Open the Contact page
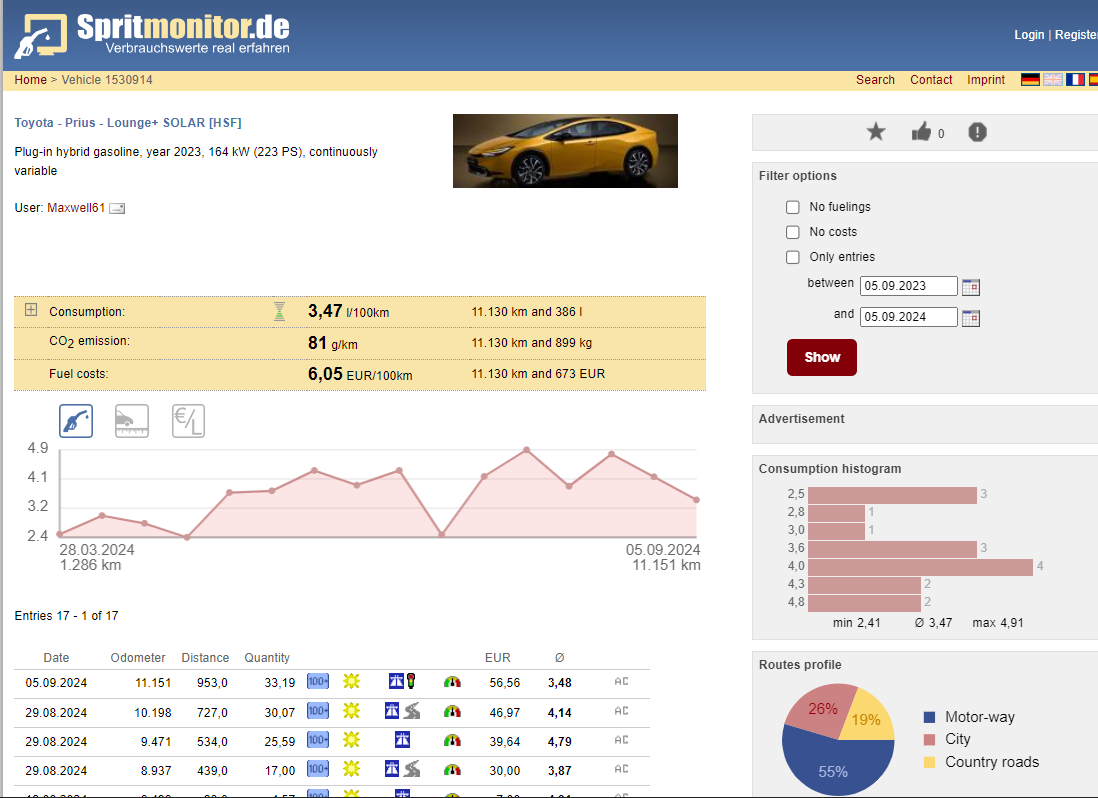Image resolution: width=1098 pixels, height=798 pixels. tap(931, 80)
